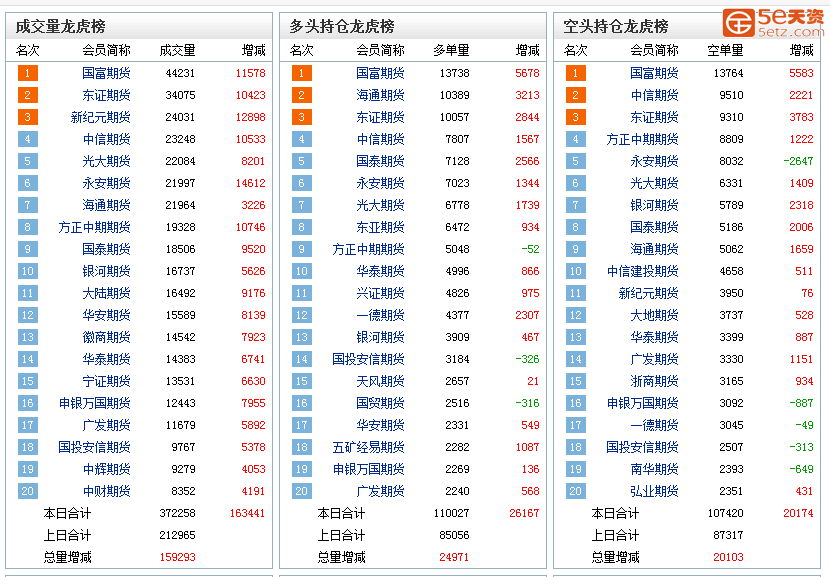This screenshot has width=830, height=577.
Task: Click 广发期货 ranked 20 in 多头持仓龙虎榜
Action: pos(381,491)
